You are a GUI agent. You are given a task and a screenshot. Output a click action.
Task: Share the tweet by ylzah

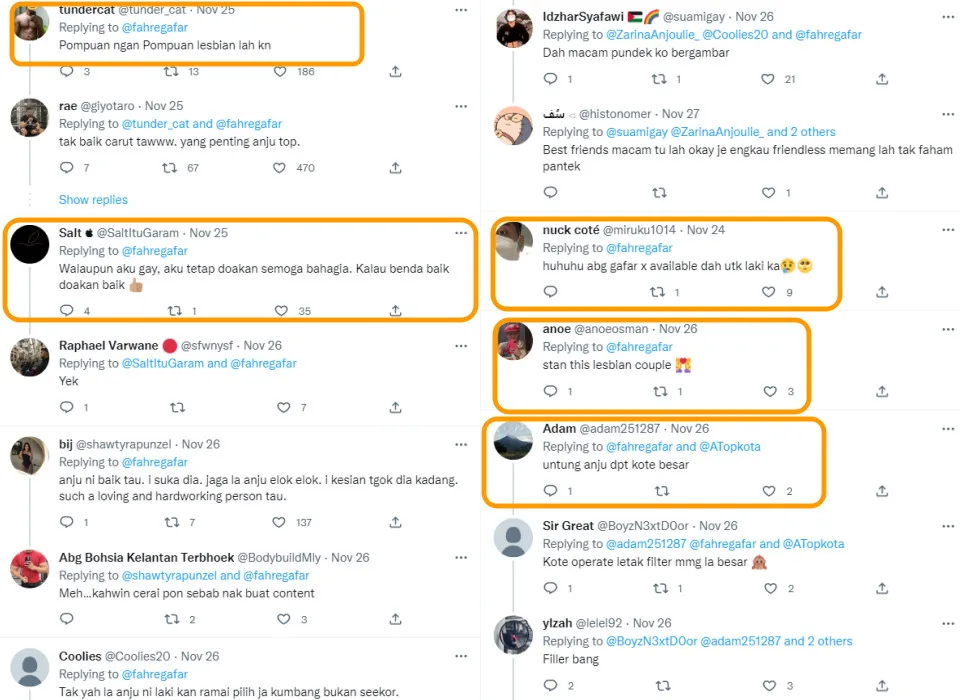point(881,686)
